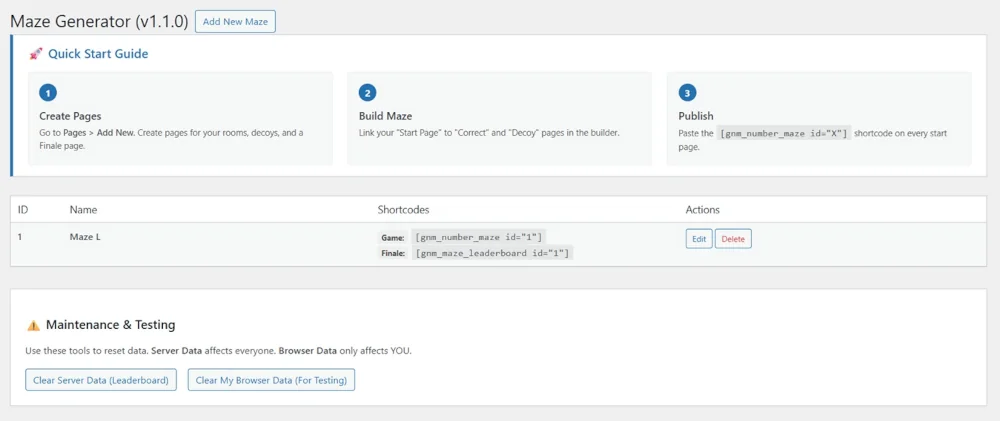The width and height of the screenshot is (1000, 421).
Task: Click the ID value 1 in table row
Action: tap(20, 237)
